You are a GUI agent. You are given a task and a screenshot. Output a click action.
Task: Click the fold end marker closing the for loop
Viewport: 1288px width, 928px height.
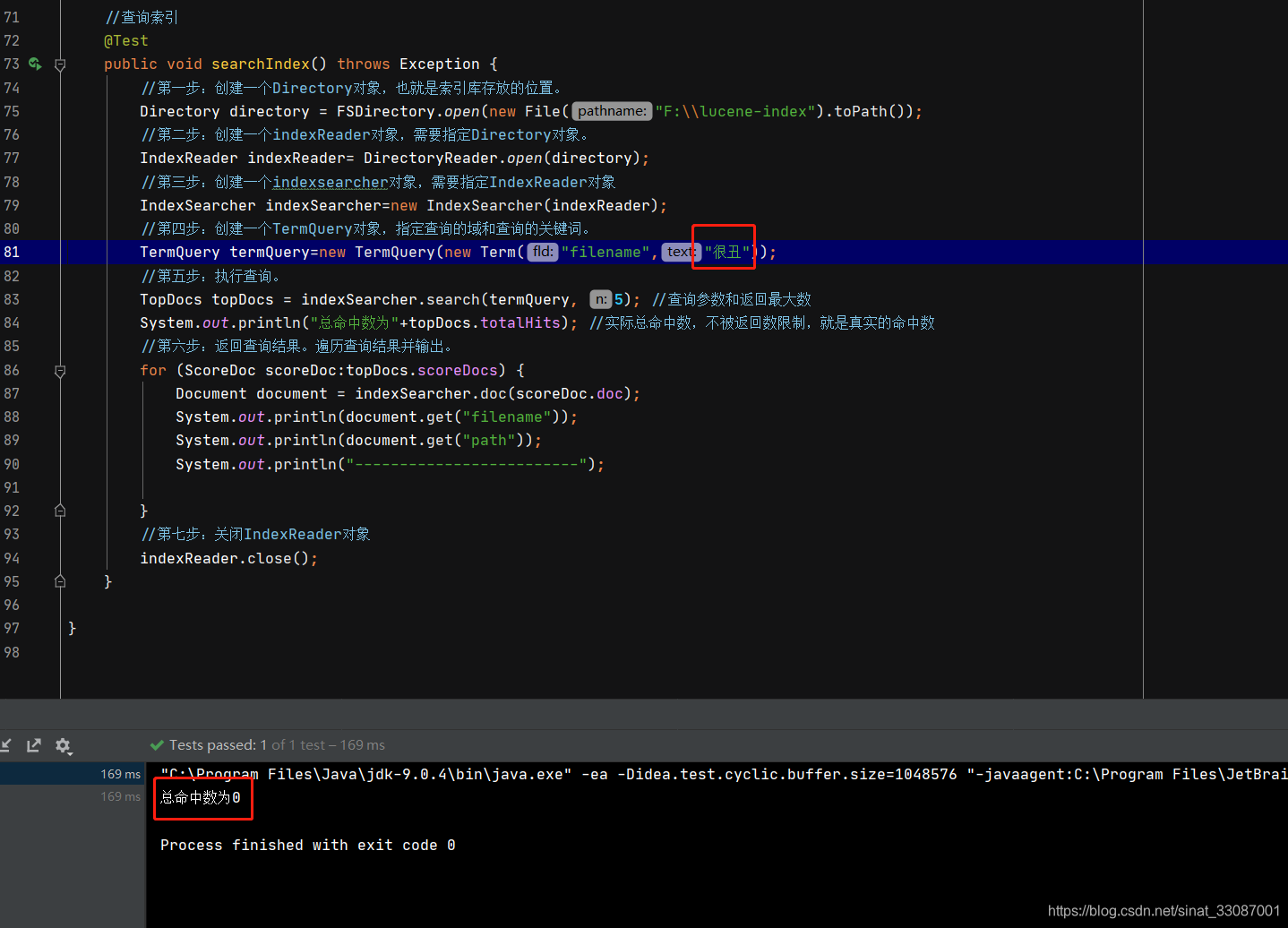pos(60,511)
